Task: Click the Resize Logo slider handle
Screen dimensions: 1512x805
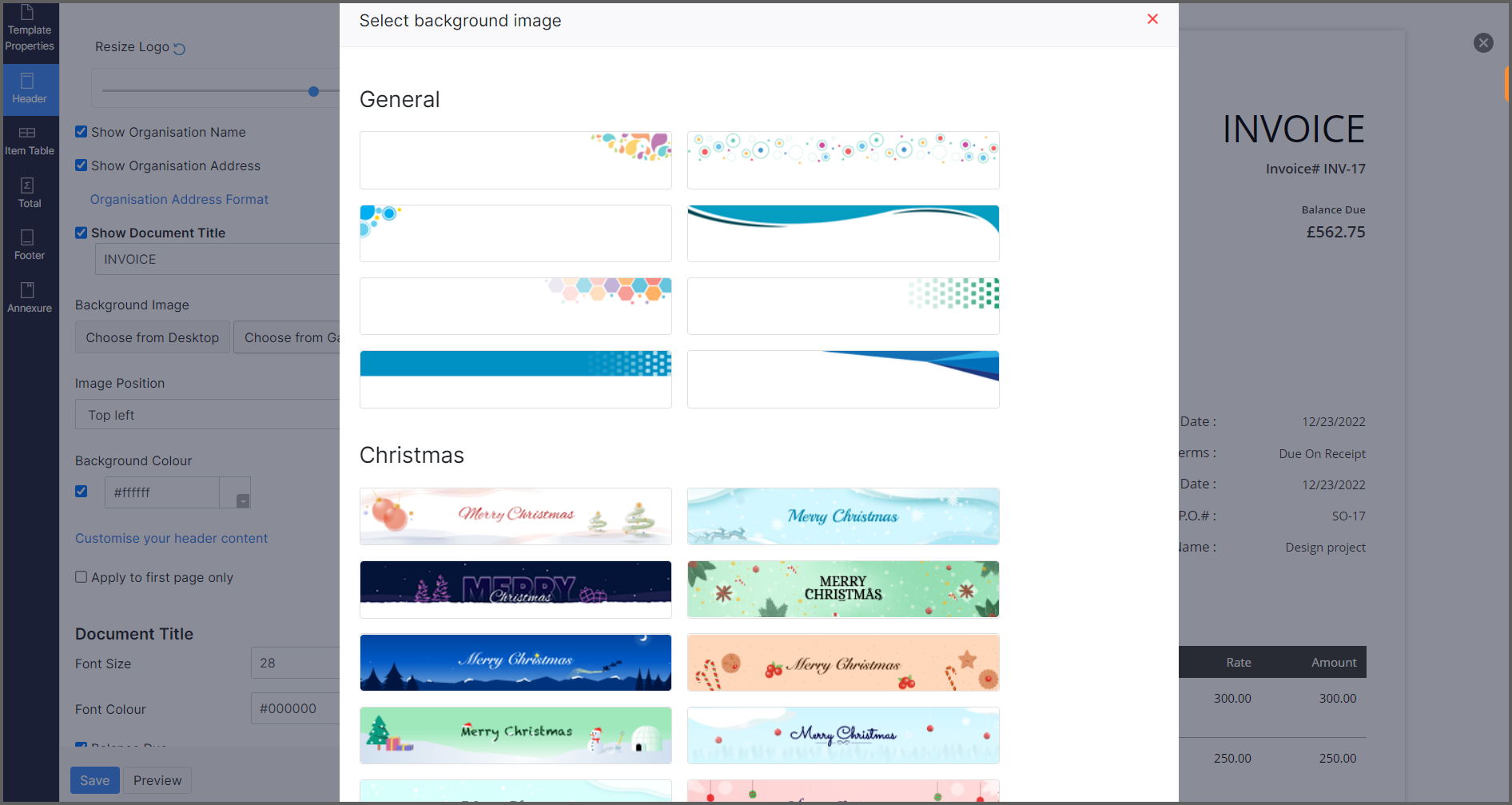Action: [313, 91]
